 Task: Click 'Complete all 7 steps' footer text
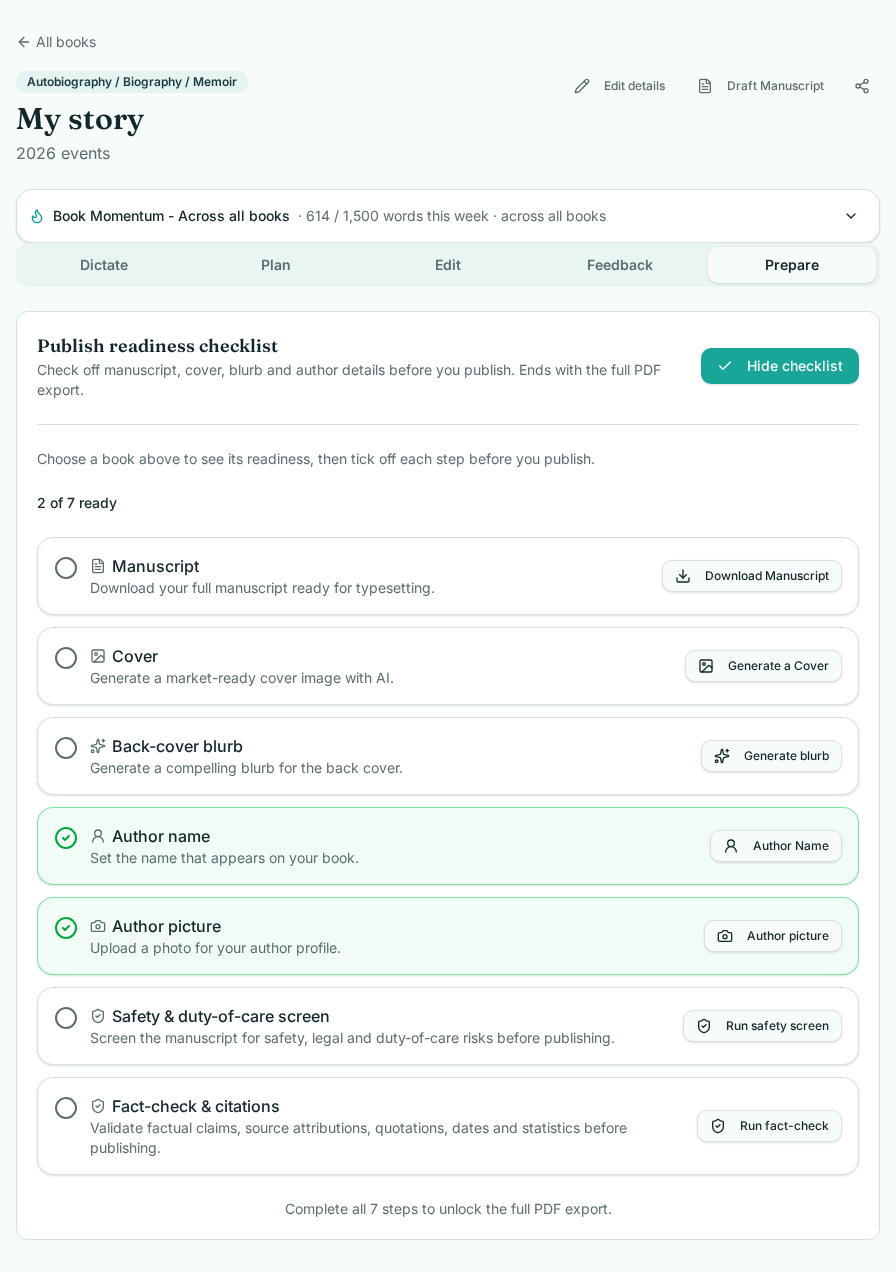click(448, 1209)
